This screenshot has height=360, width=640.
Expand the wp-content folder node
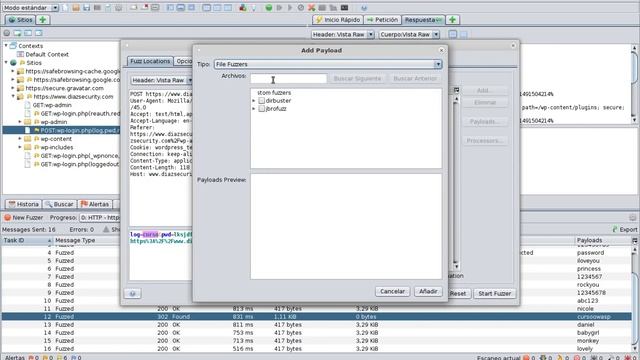click(x=20, y=139)
